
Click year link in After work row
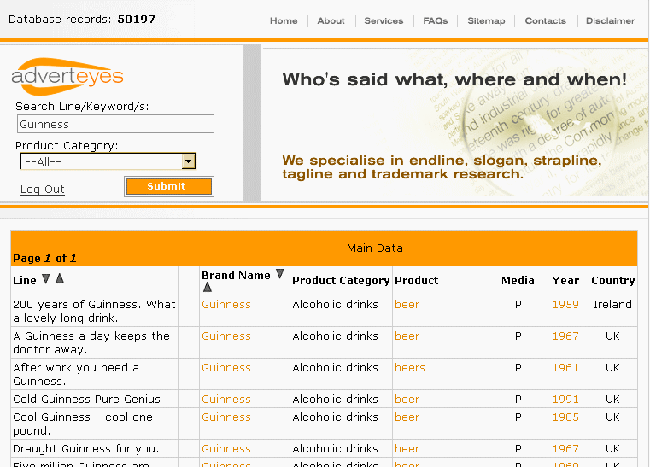click(x=565, y=368)
